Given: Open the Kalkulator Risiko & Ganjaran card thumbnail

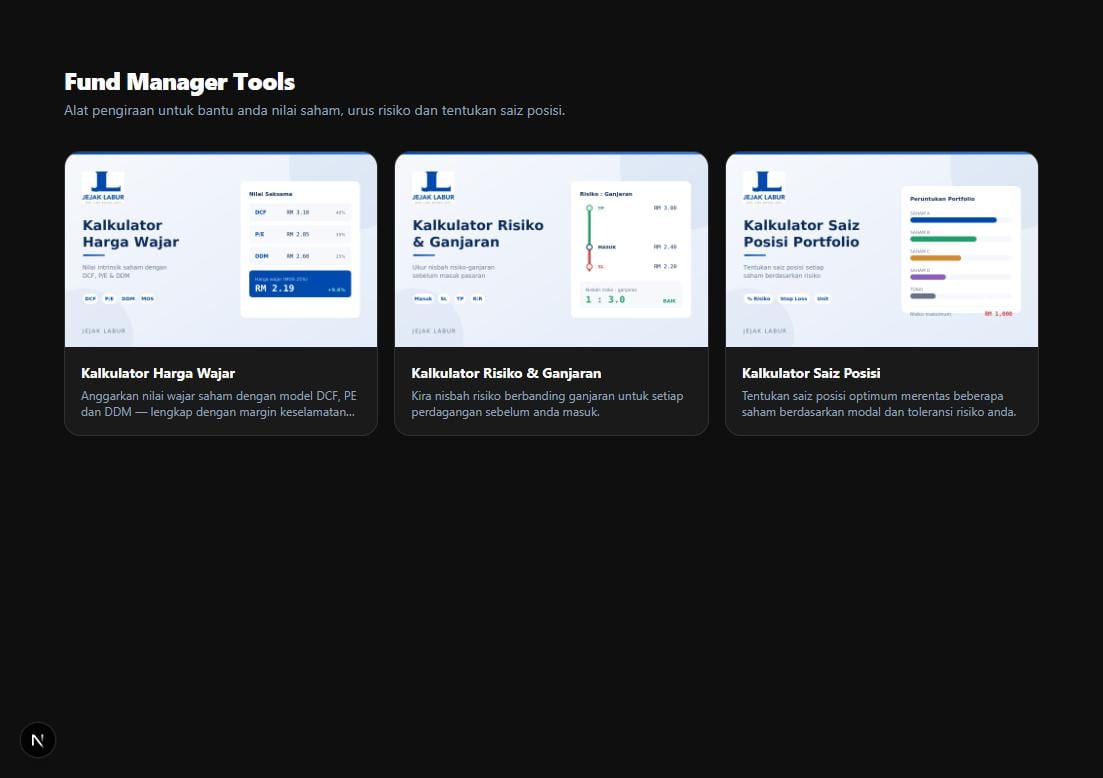Looking at the screenshot, I should click(x=552, y=250).
